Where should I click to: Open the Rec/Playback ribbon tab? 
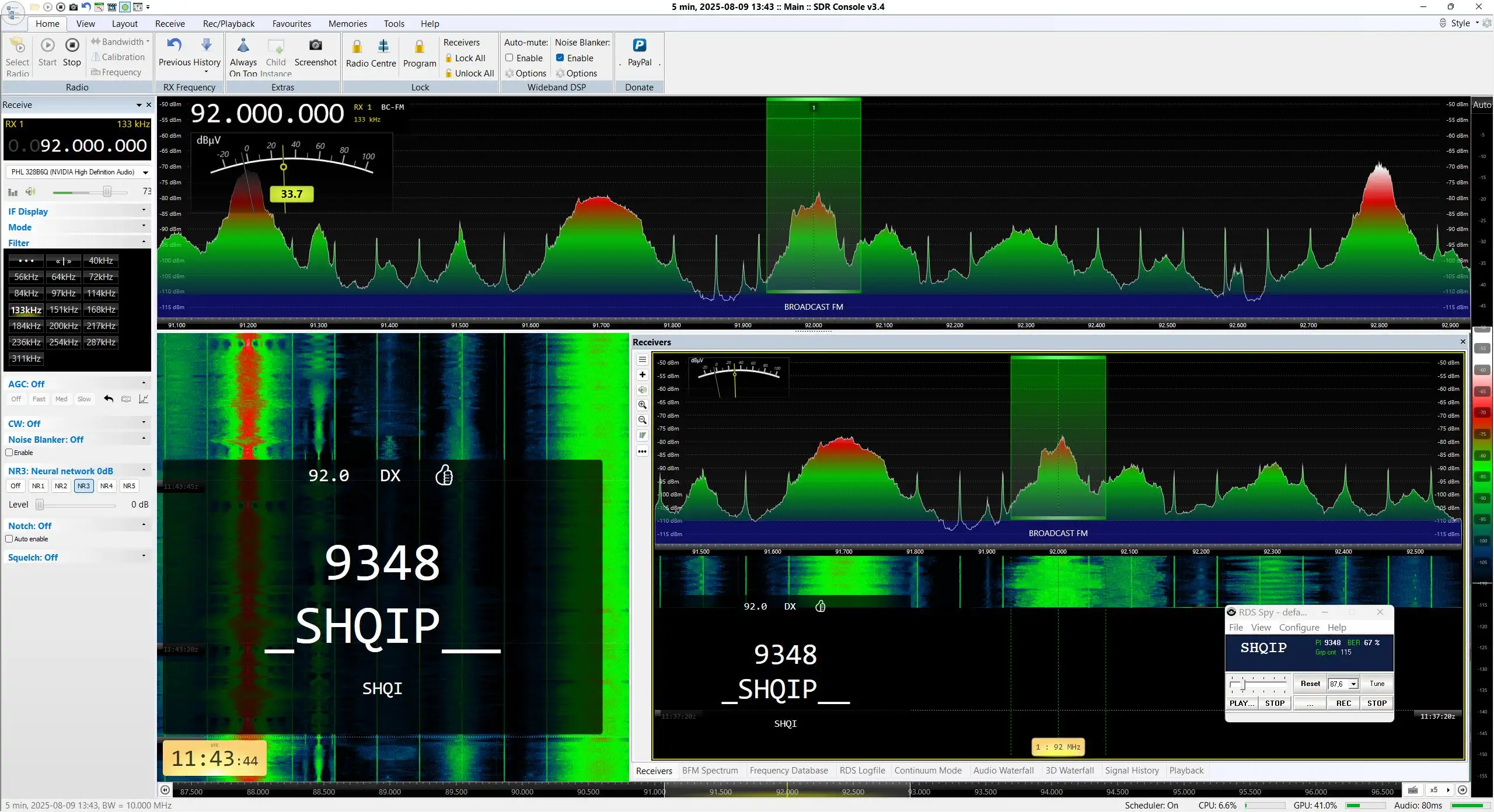pyautogui.click(x=229, y=23)
